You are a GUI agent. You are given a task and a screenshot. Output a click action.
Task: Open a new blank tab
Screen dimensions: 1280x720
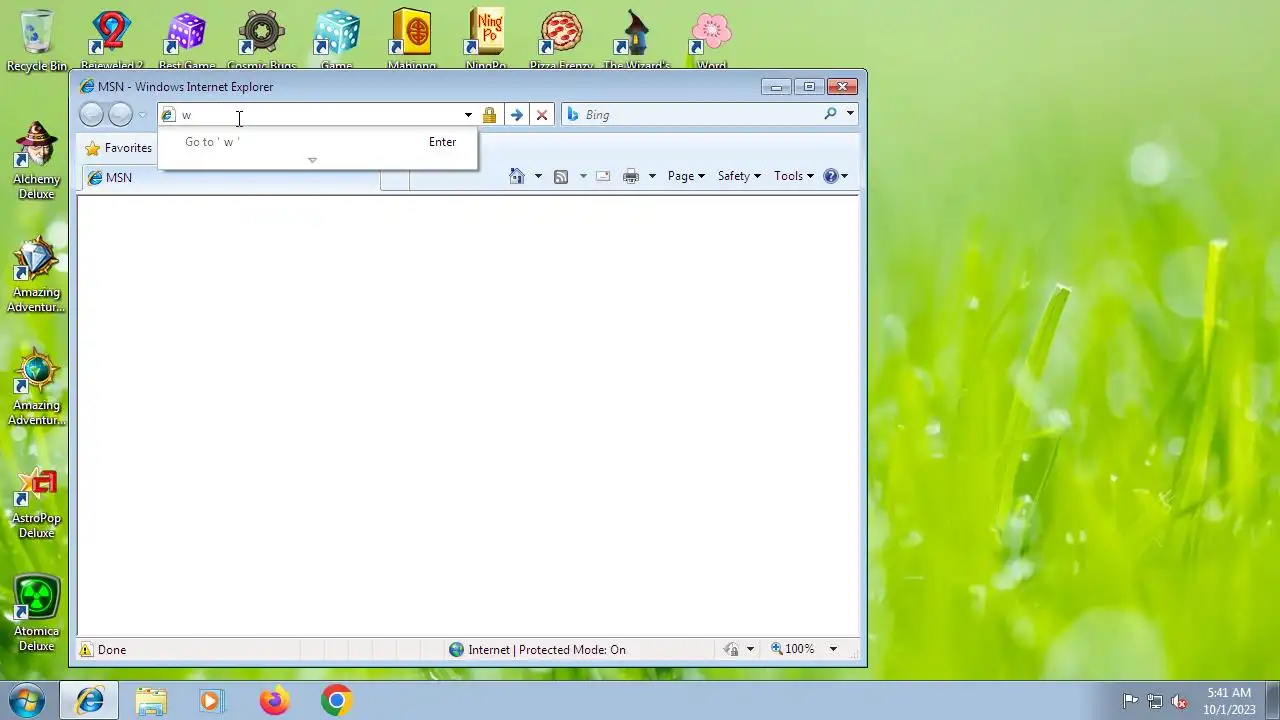click(395, 180)
